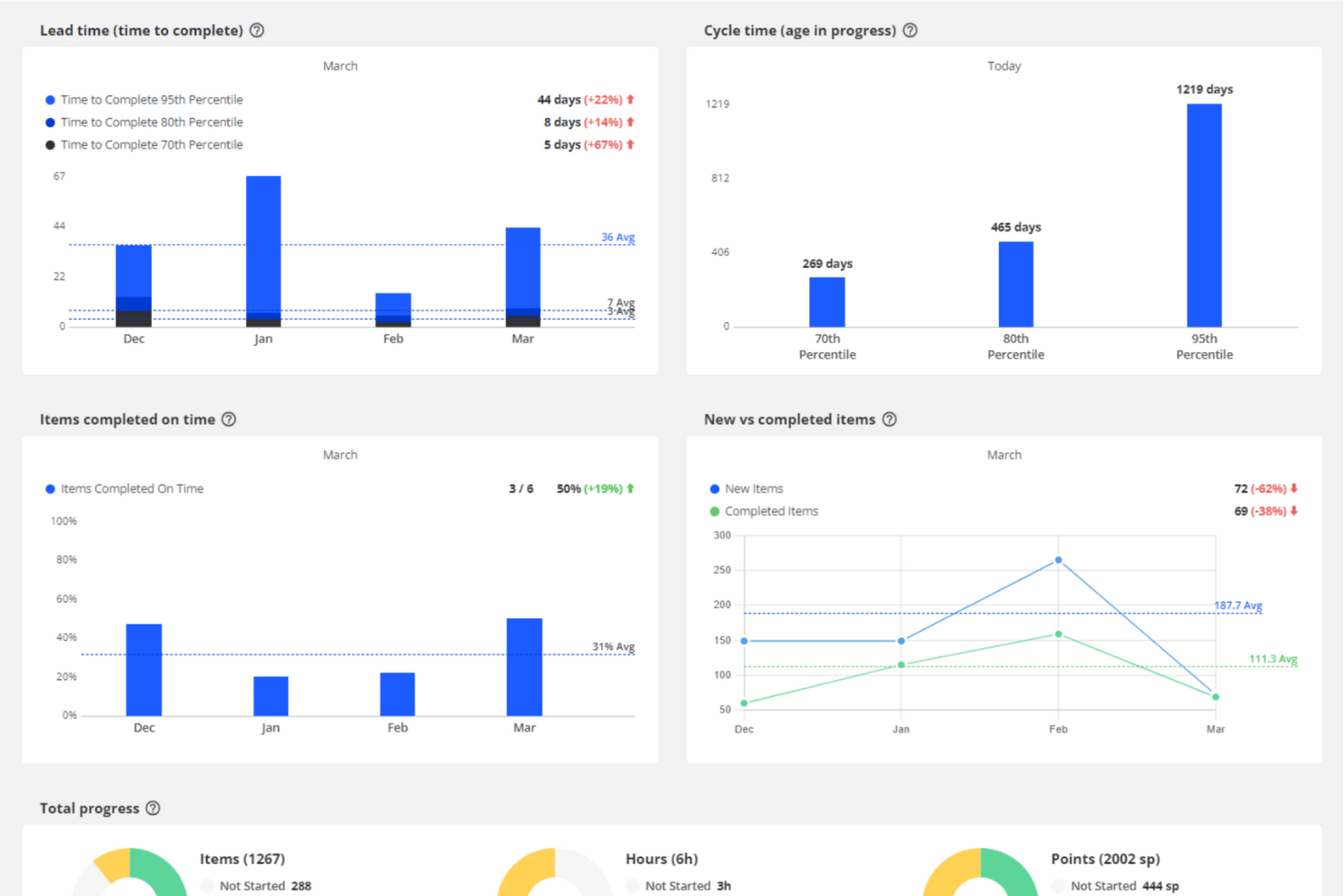Select the Mar bar in Items completed on time
The height and width of the screenshot is (896, 1344).
(524, 667)
